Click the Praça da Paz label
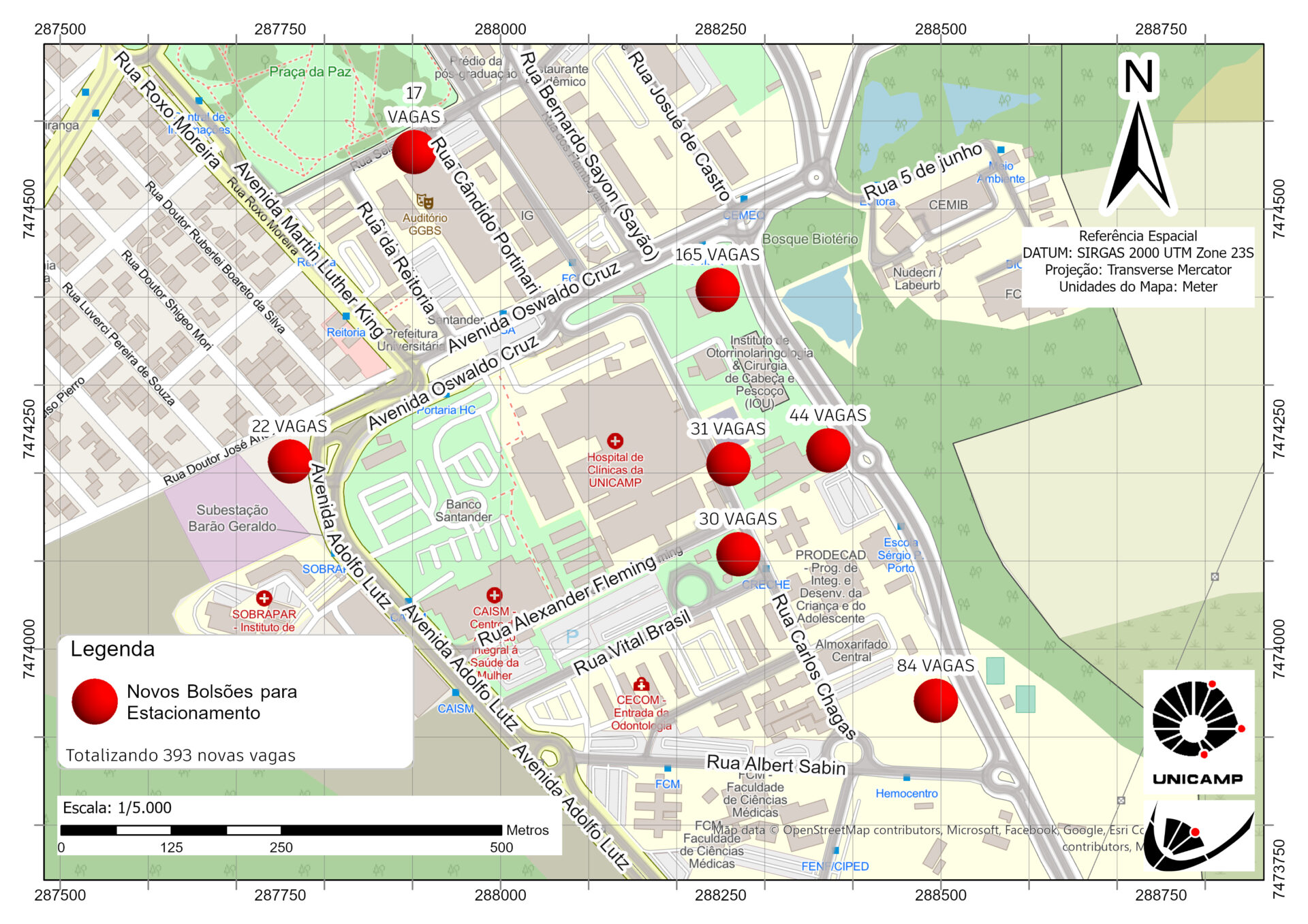 point(310,71)
